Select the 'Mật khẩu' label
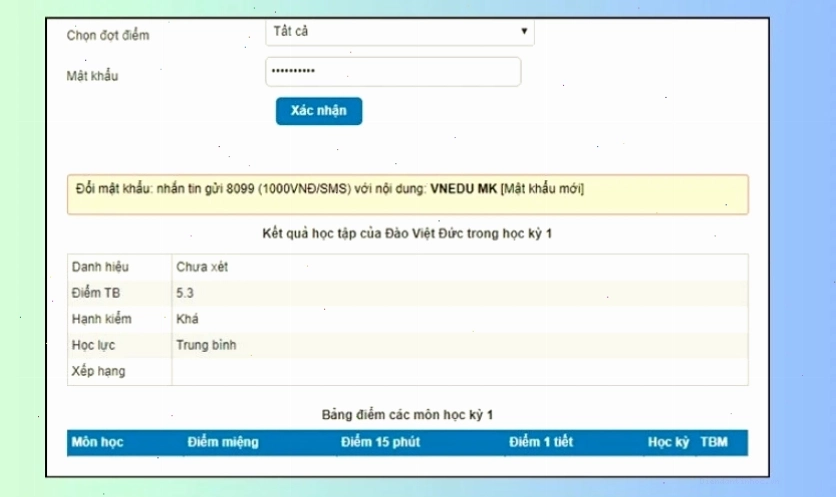This screenshot has height=498, width=836. [92, 76]
